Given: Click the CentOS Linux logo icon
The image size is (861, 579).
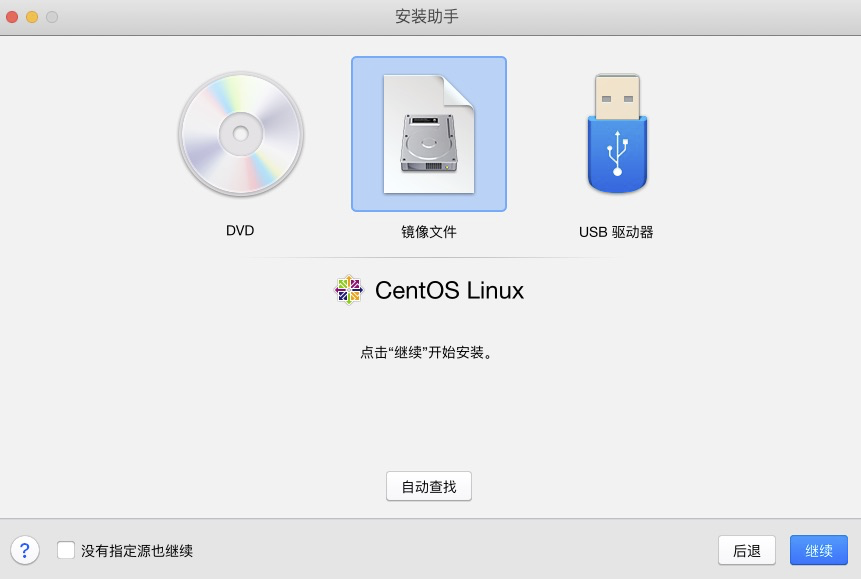Looking at the screenshot, I should pyautogui.click(x=349, y=290).
